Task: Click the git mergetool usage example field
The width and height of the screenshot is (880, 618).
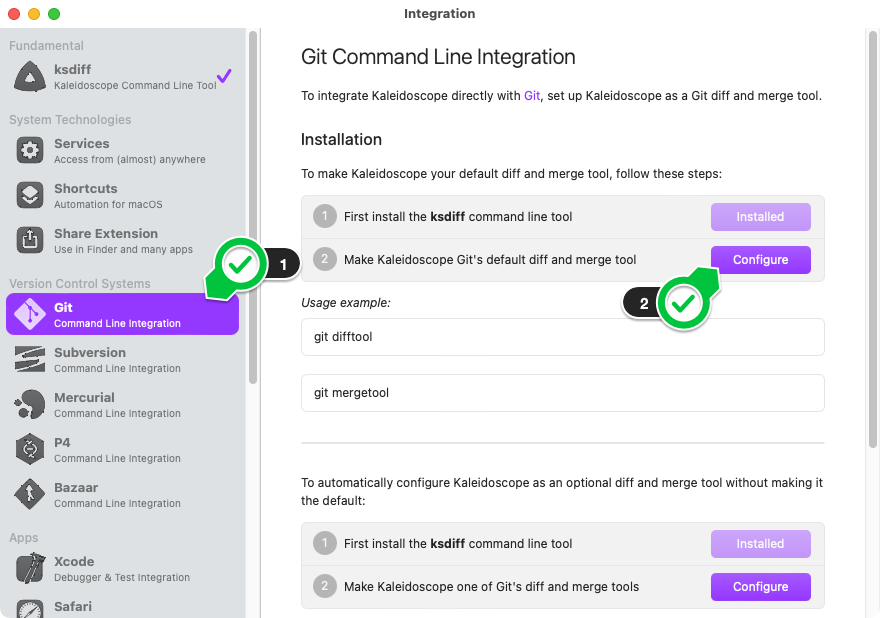Action: pos(562,393)
